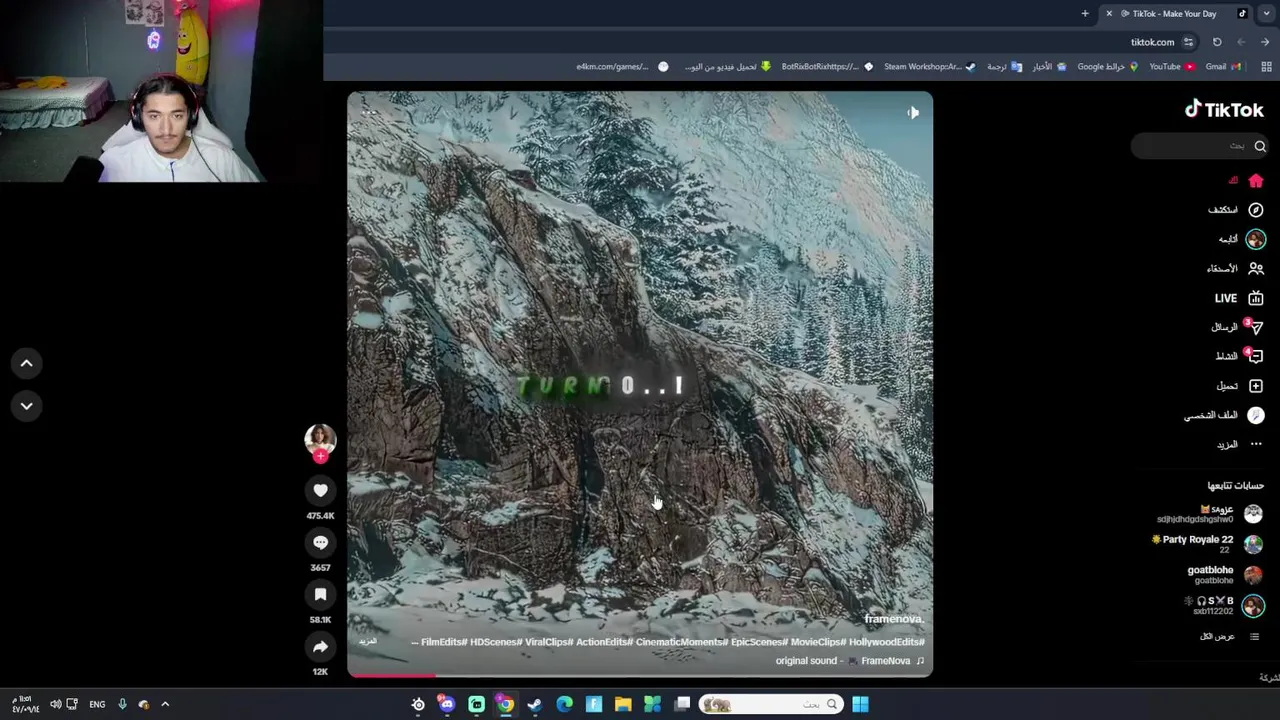This screenshot has height=720, width=1280.
Task: Expand the system tray hidden icons
Action: coord(165,705)
